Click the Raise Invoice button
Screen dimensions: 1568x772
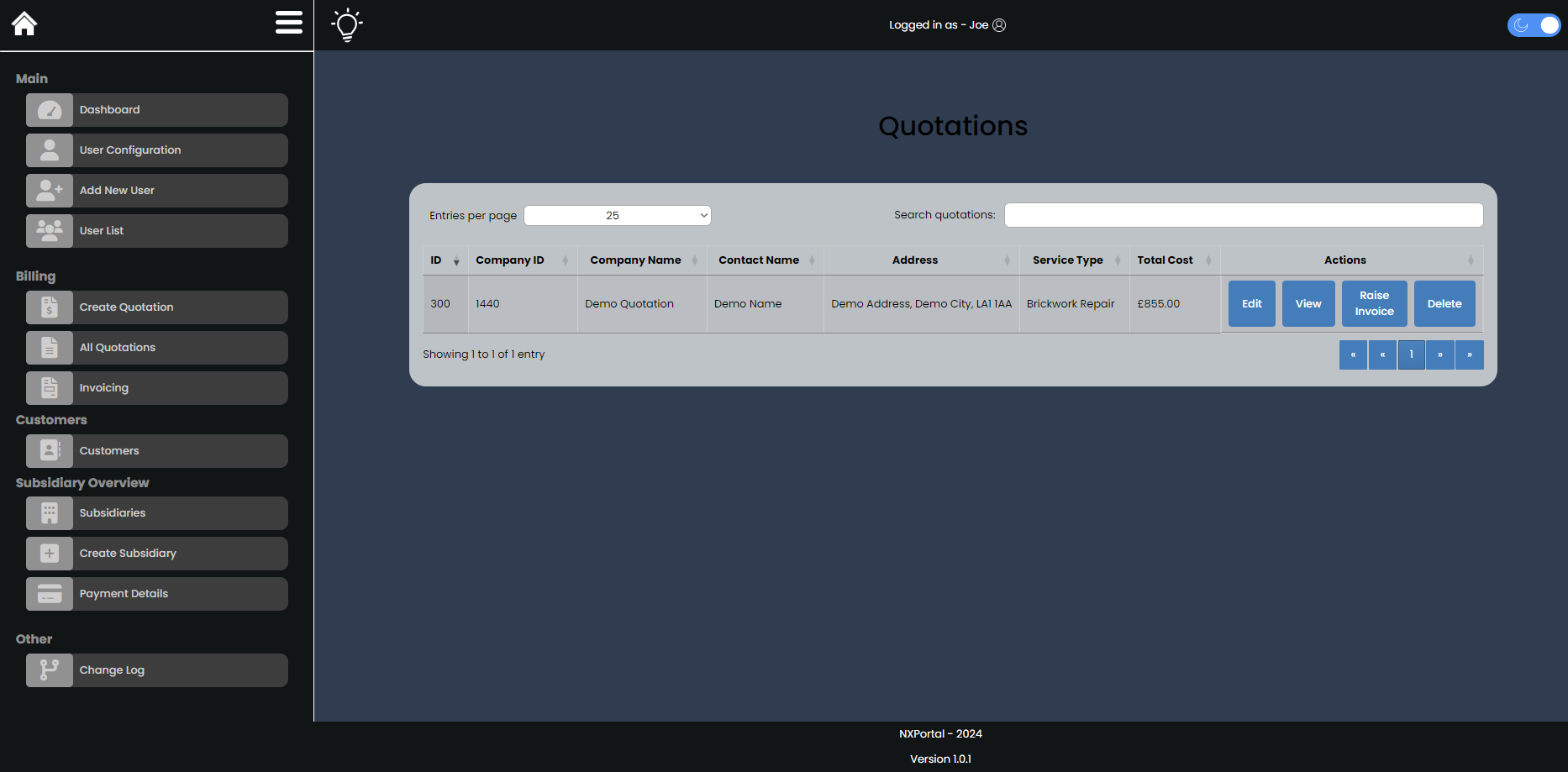(x=1374, y=303)
